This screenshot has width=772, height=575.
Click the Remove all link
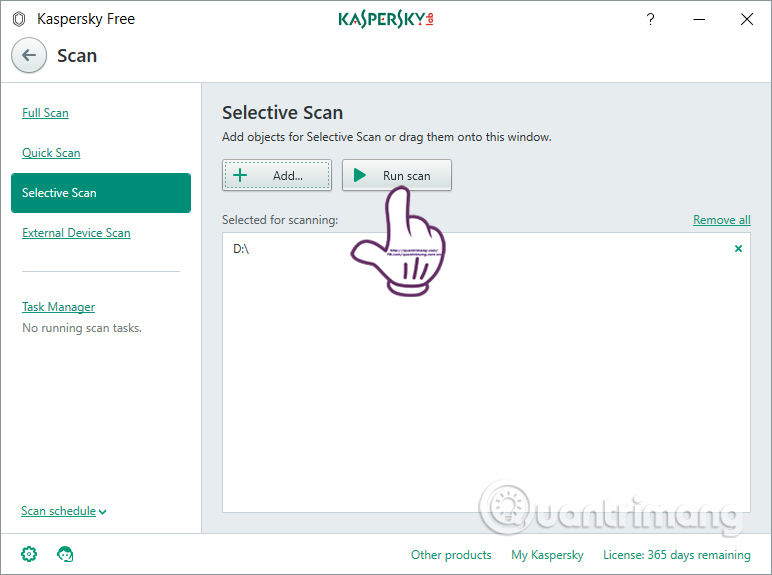coord(722,220)
